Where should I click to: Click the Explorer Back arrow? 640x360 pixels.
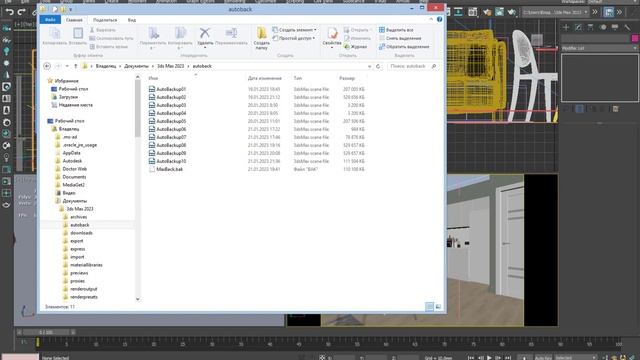(47, 66)
